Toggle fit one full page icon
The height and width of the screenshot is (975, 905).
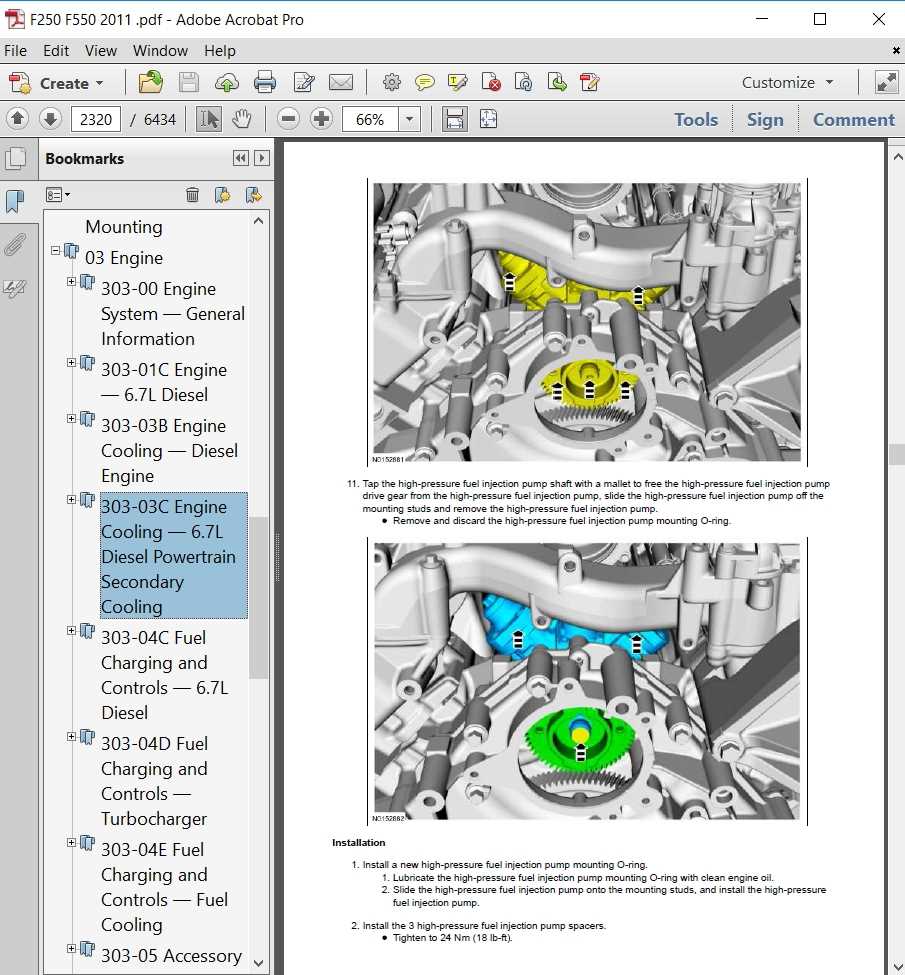click(x=488, y=119)
